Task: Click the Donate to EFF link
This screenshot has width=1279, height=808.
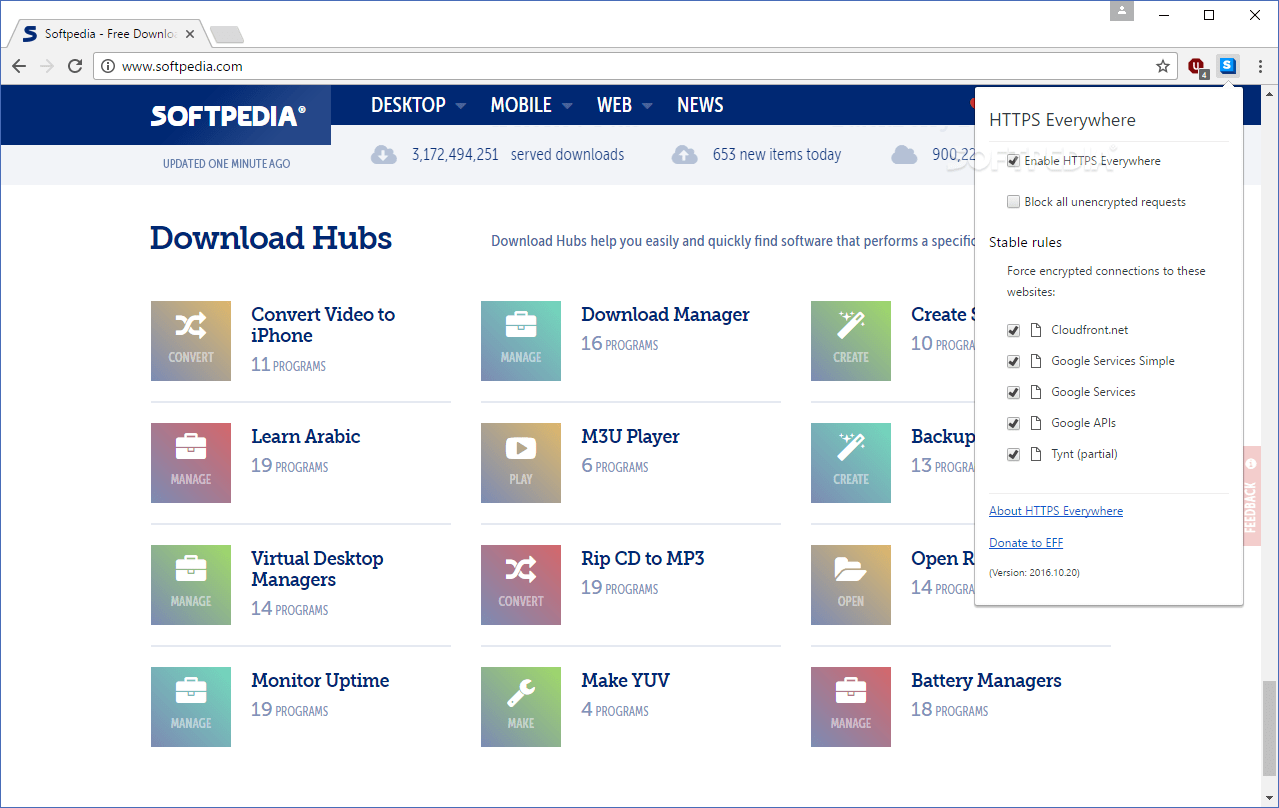Action: 1026,543
